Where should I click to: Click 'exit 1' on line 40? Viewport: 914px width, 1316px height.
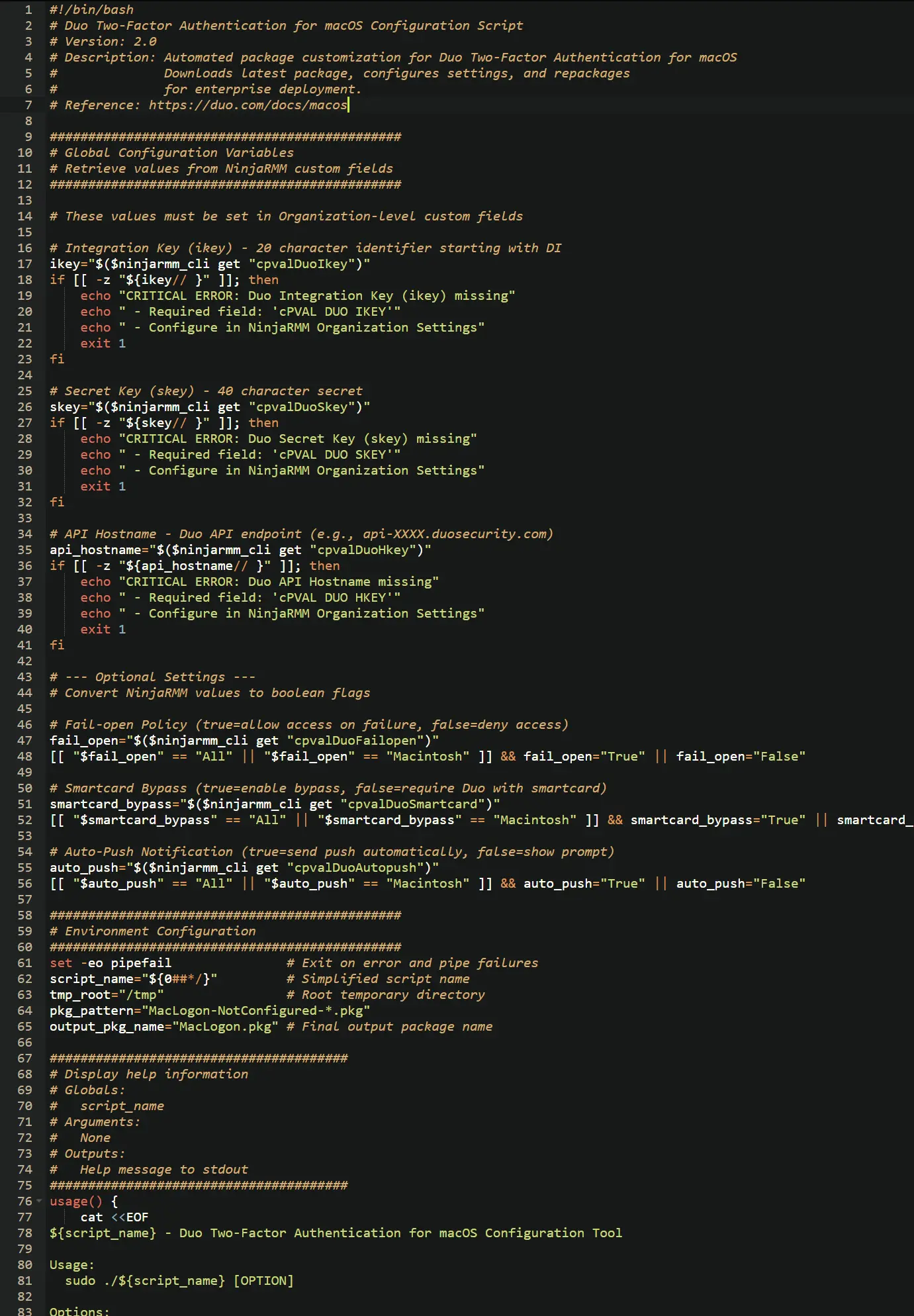[x=103, y=629]
